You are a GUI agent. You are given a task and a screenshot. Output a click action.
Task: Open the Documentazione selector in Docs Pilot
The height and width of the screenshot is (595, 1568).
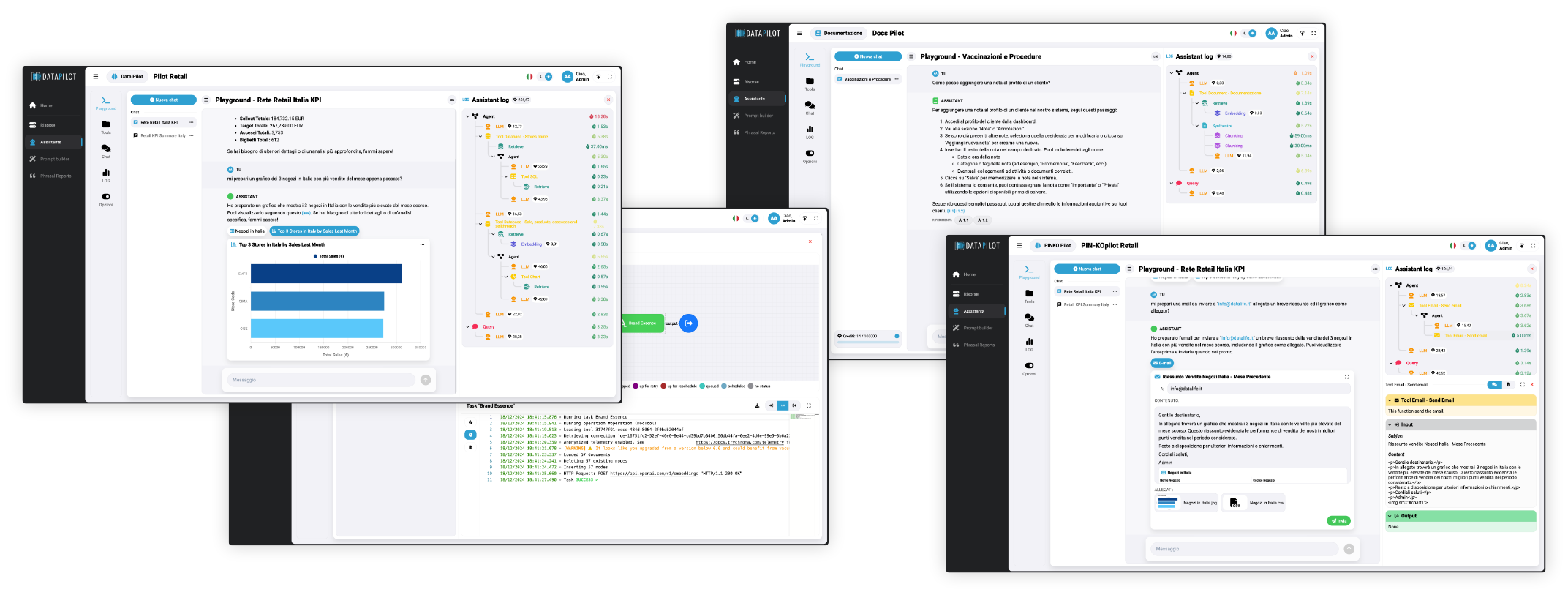839,33
